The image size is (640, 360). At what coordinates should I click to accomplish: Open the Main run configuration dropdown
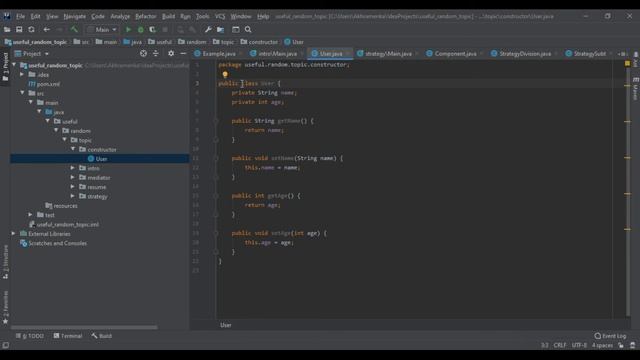pos(102,30)
